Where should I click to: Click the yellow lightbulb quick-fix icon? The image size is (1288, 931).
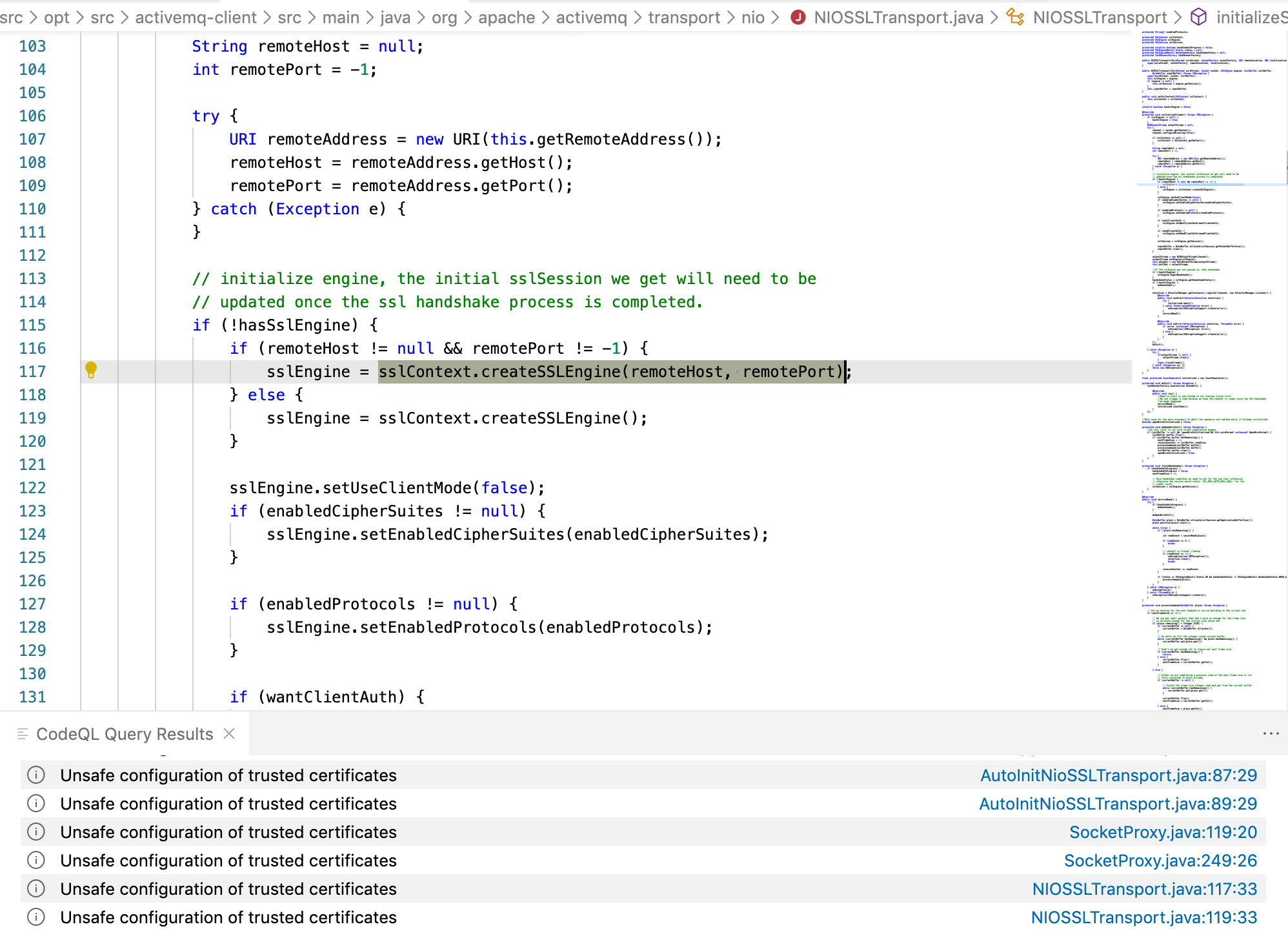pos(91,370)
